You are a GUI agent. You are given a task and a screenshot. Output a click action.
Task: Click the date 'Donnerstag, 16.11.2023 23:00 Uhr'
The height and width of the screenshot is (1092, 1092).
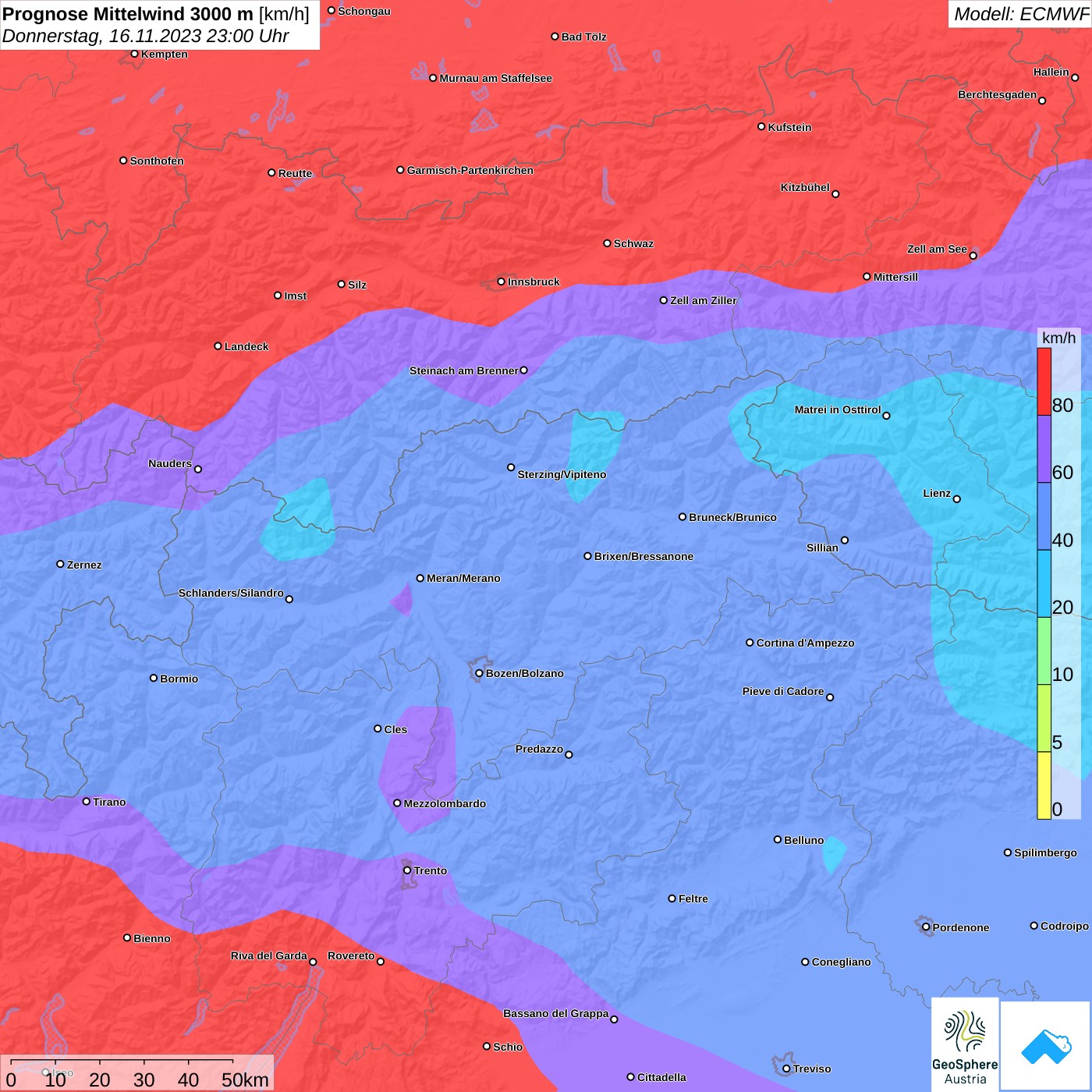(x=146, y=36)
